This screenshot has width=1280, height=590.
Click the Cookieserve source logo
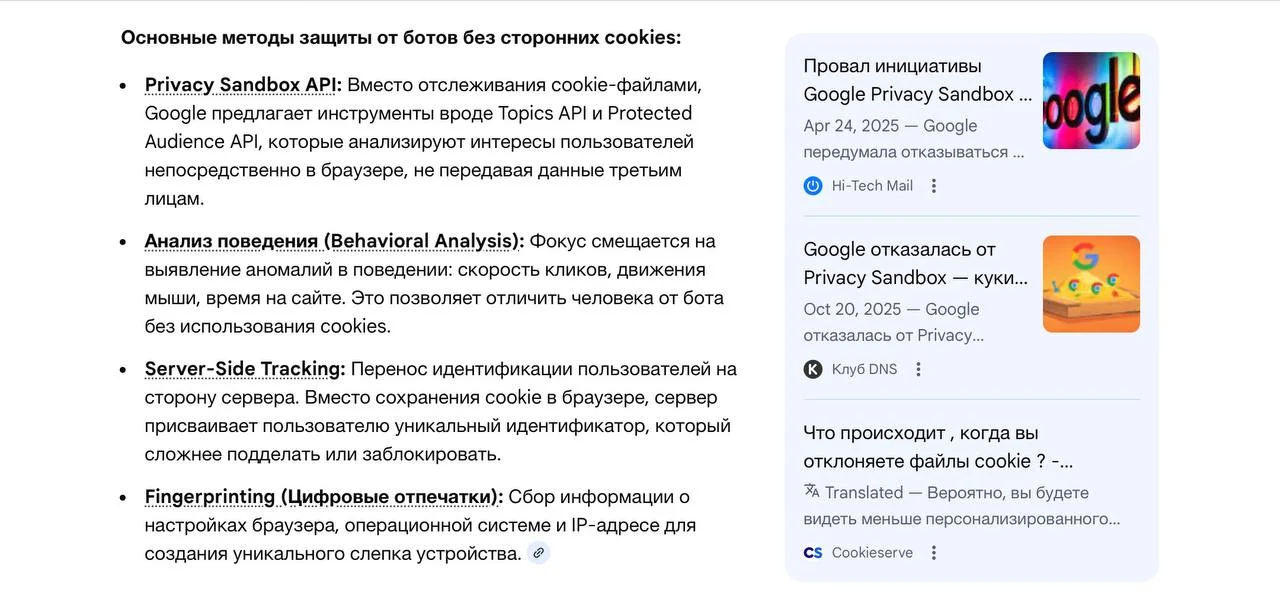tap(813, 553)
